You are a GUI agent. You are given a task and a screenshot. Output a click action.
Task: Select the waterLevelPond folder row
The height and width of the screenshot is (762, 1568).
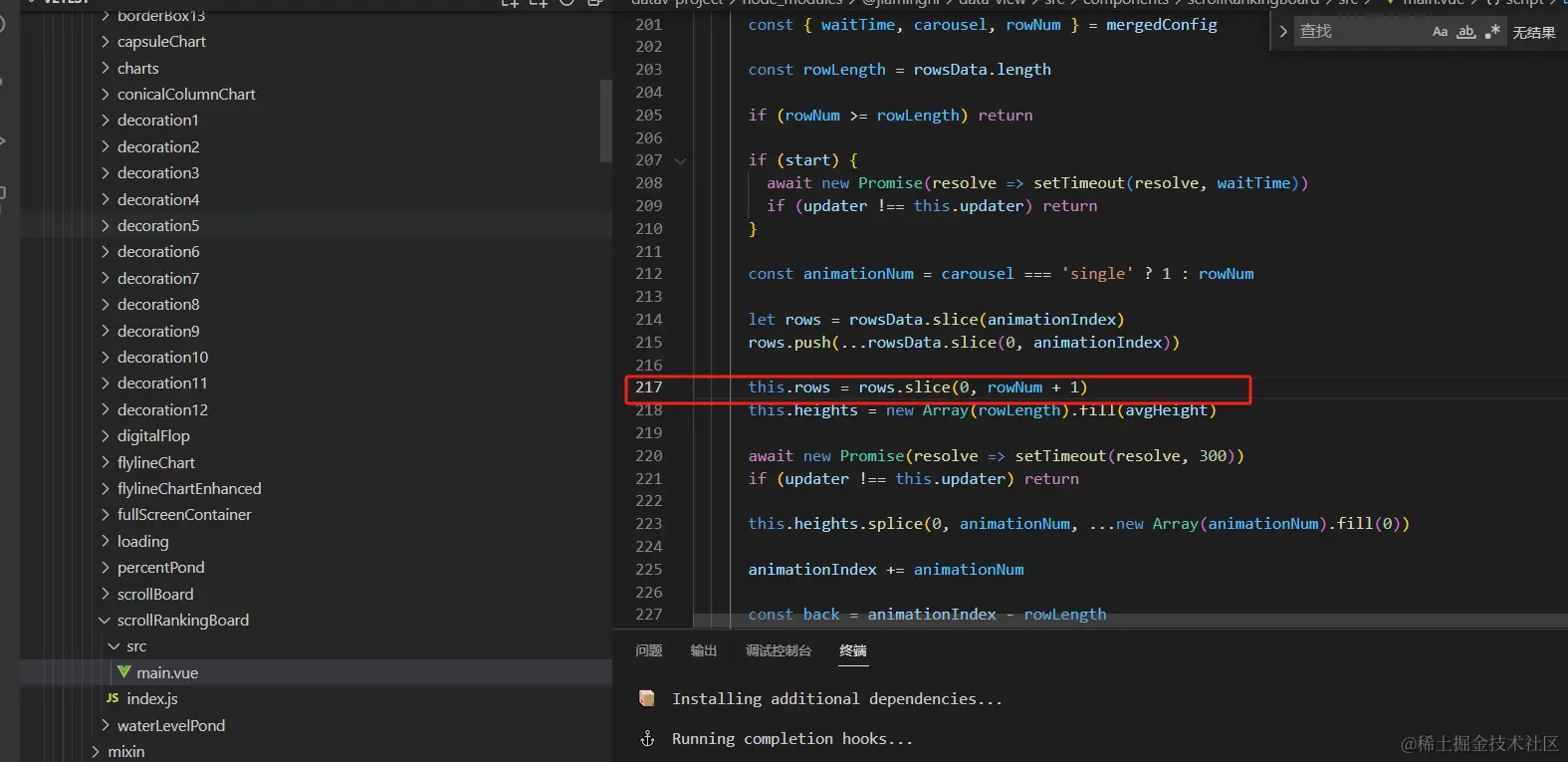[x=316, y=725]
